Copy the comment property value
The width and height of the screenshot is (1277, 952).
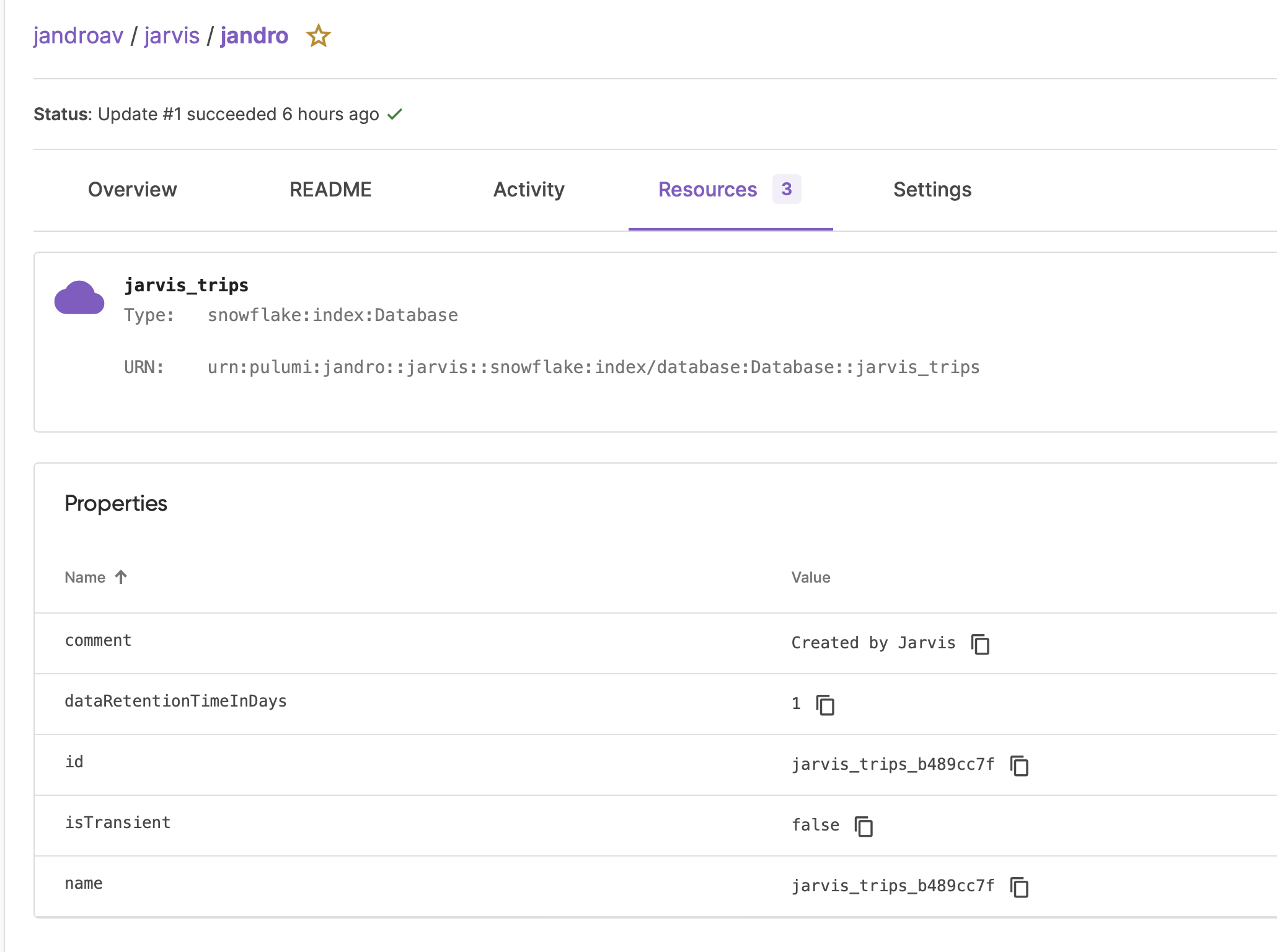coord(980,644)
